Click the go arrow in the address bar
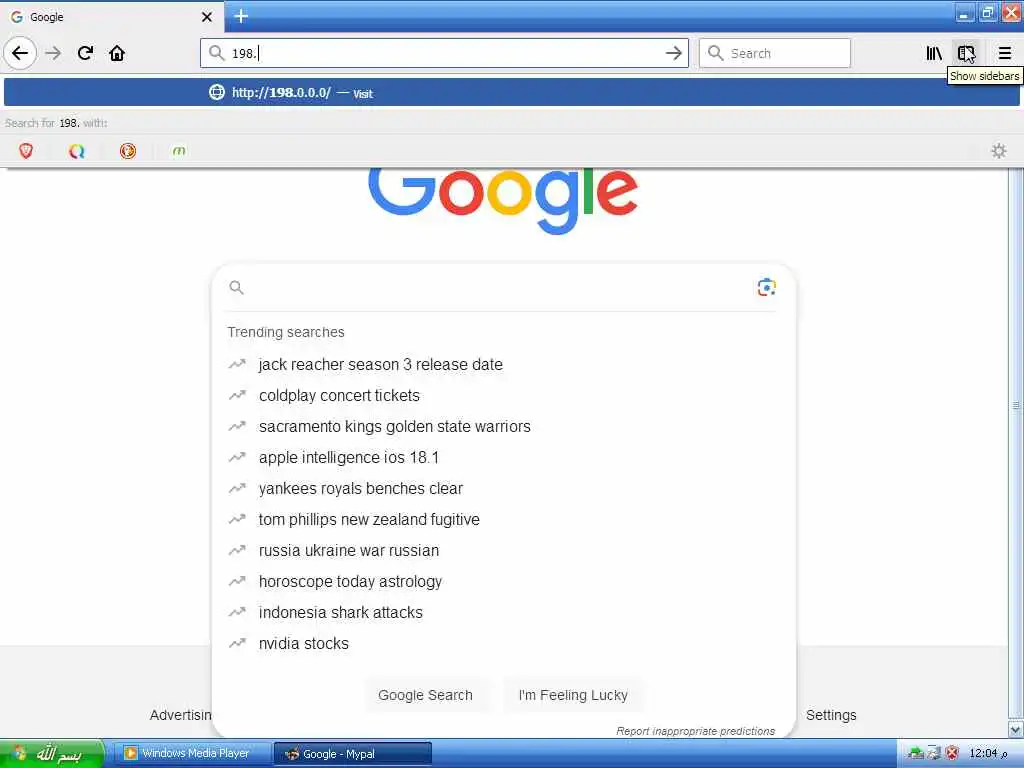1024x768 pixels. click(x=673, y=54)
